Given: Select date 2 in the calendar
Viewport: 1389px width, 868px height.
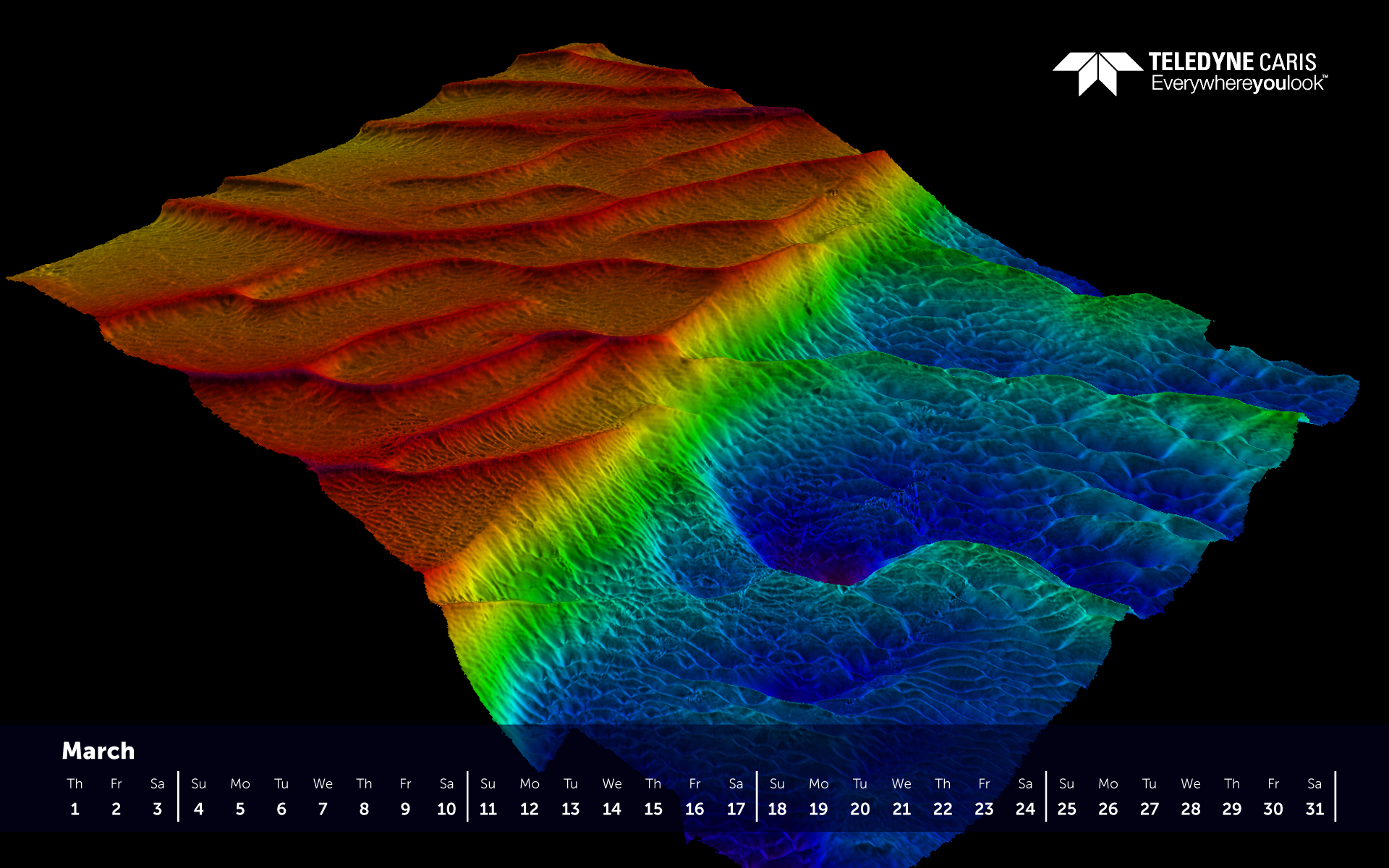Looking at the screenshot, I should tap(116, 809).
